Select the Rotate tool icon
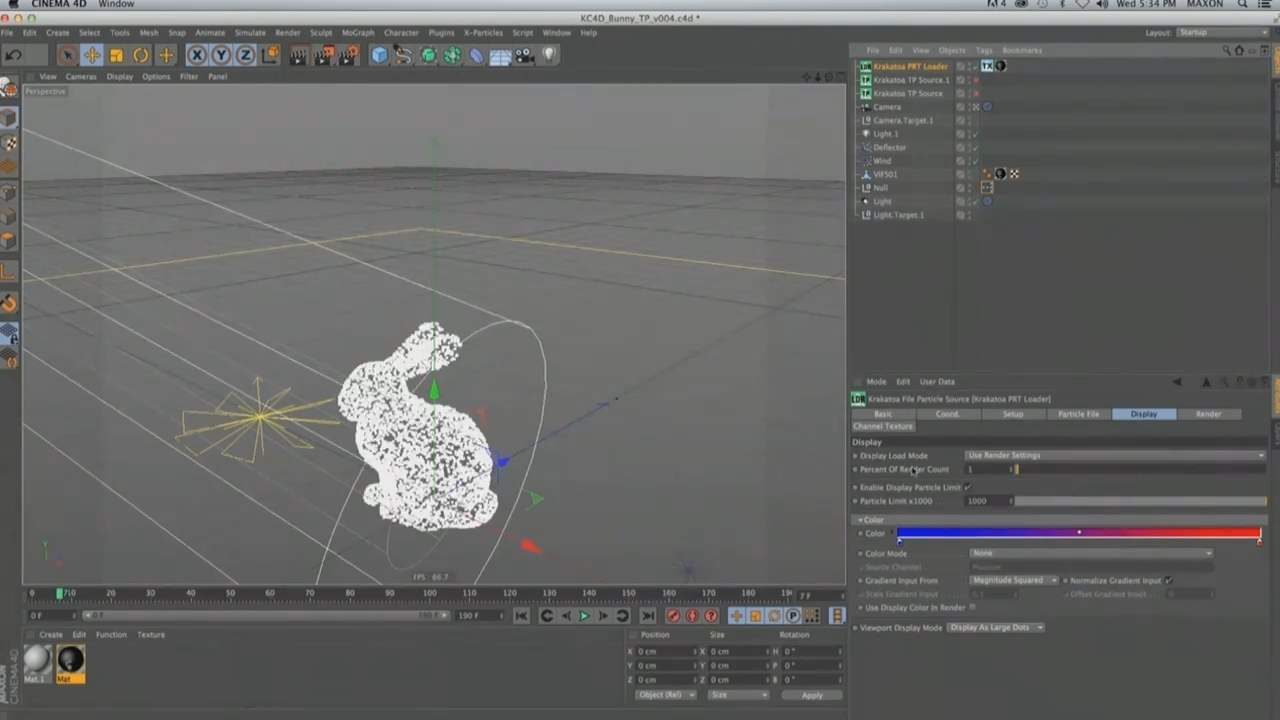Image resolution: width=1280 pixels, height=720 pixels. [141, 56]
